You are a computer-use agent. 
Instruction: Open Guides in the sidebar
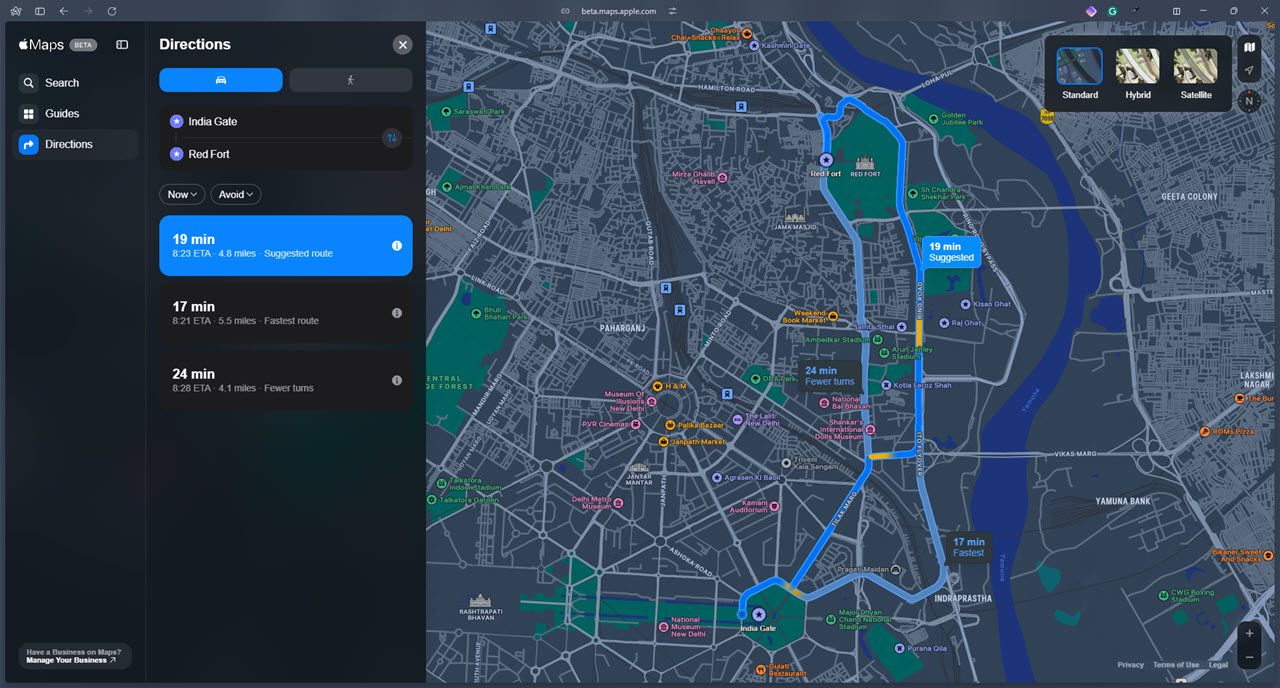pyautogui.click(x=62, y=114)
